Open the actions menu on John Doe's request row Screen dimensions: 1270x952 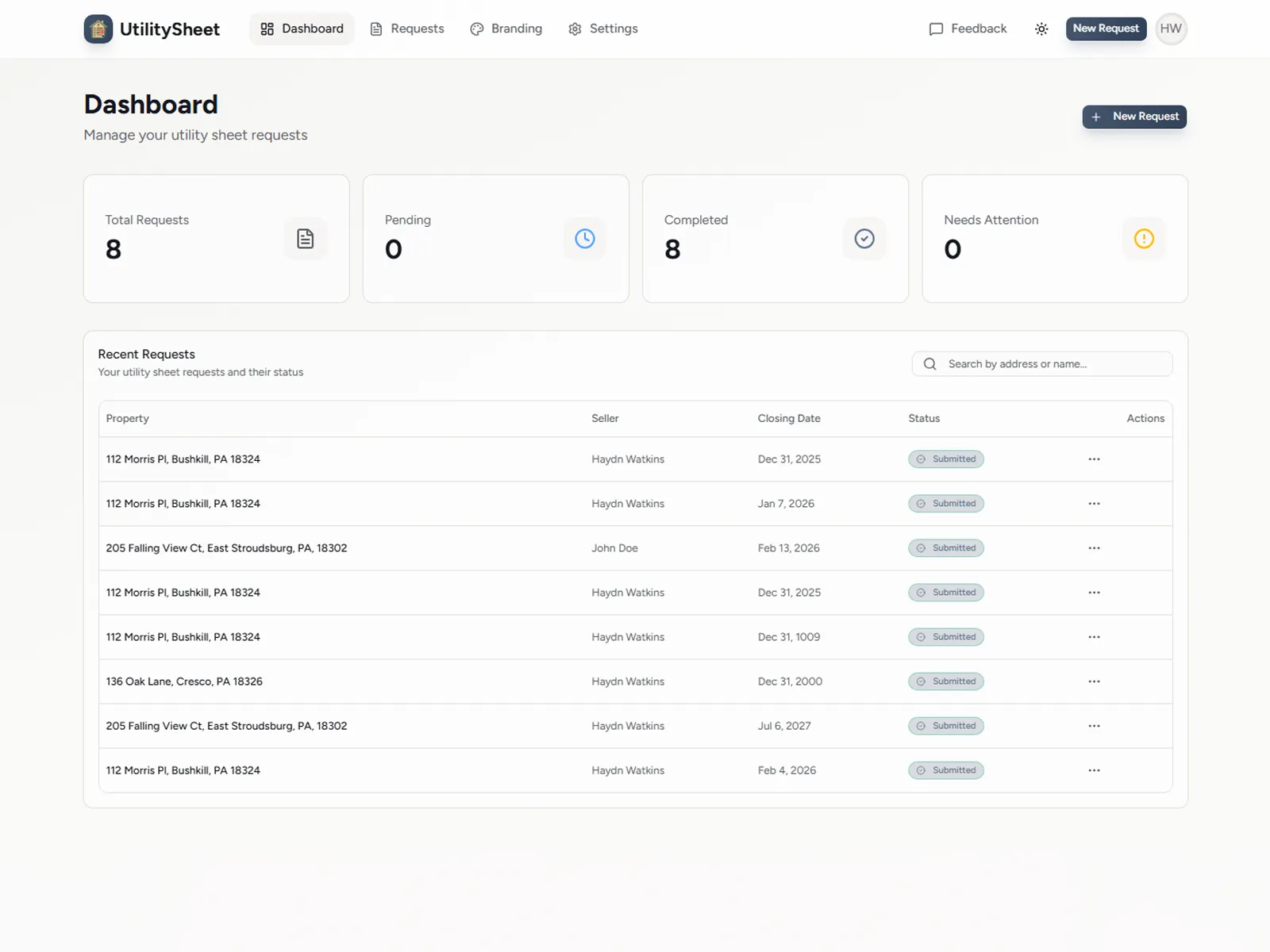1094,547
